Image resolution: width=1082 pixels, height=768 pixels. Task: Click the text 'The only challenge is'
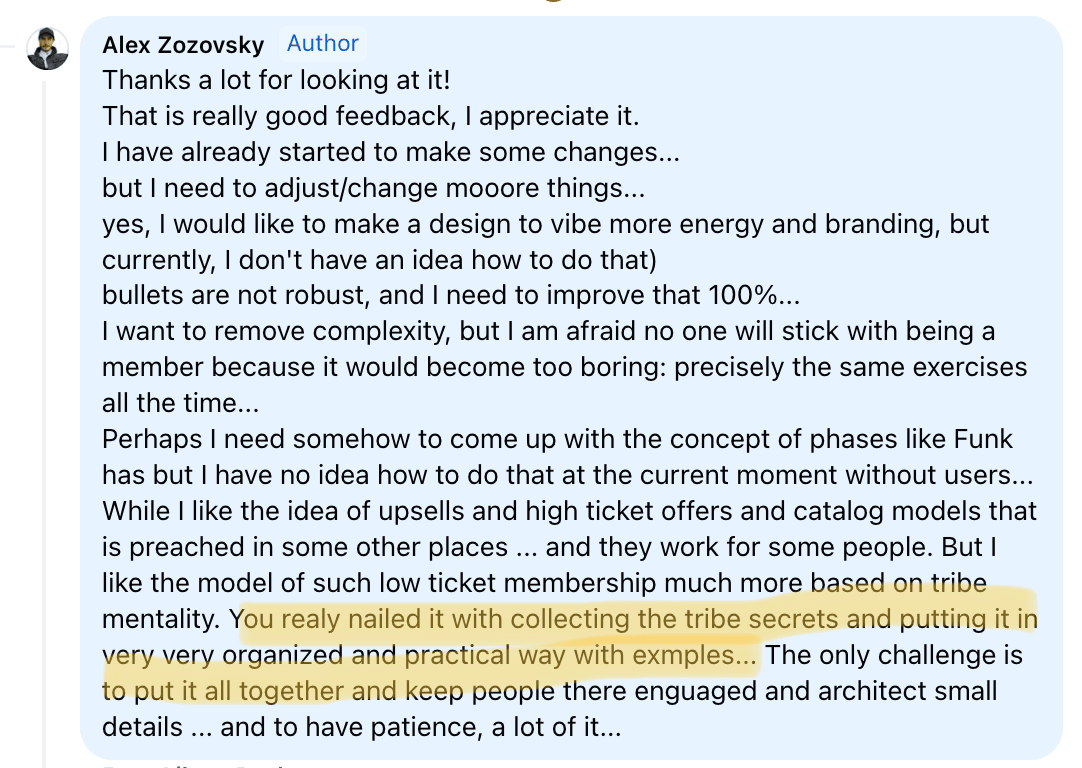[894, 655]
